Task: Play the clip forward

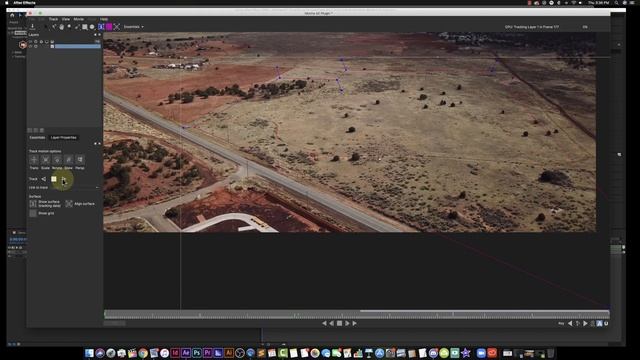Action: pos(347,323)
